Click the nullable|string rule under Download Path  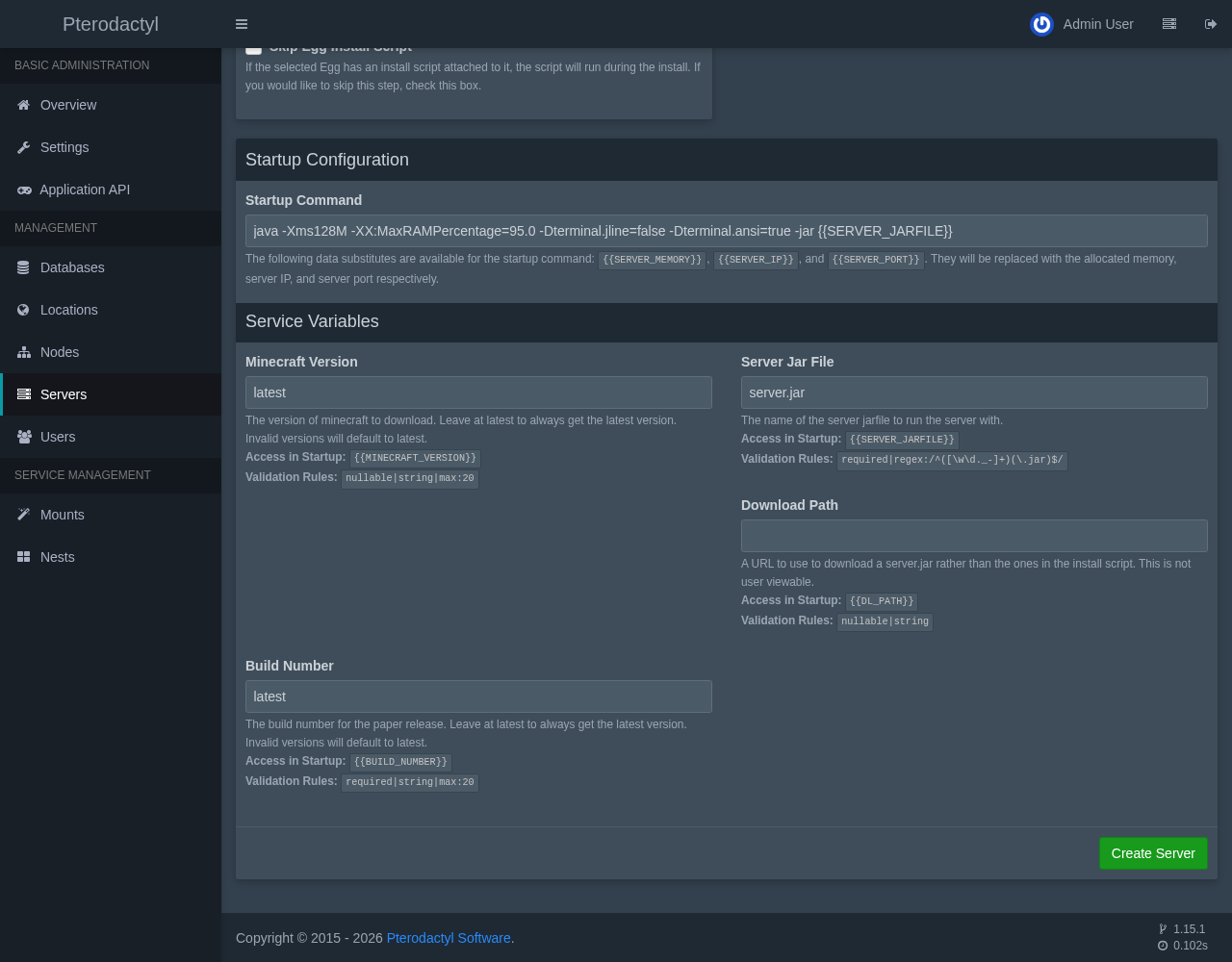pyautogui.click(x=885, y=622)
